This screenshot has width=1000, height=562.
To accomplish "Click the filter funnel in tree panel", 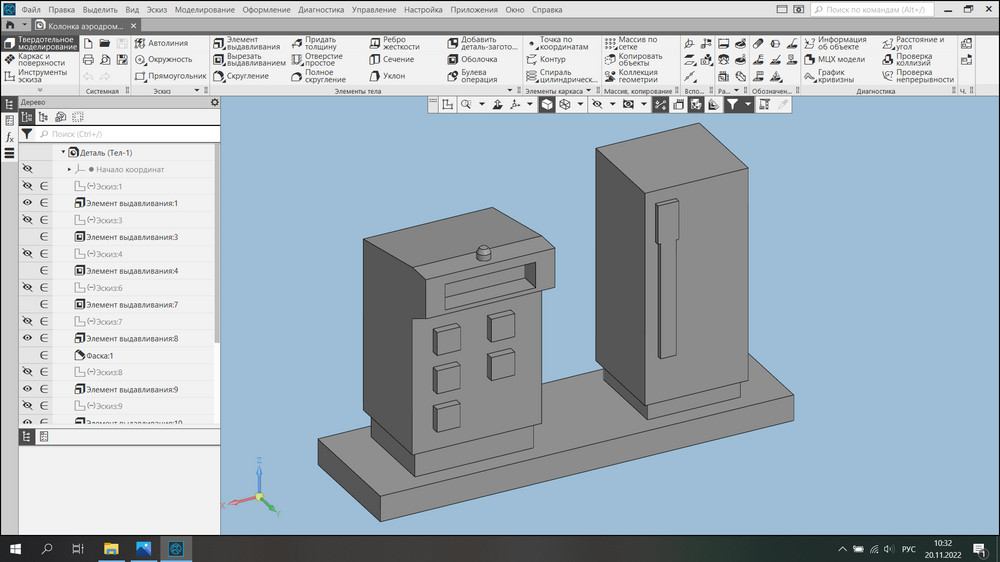I will [27, 134].
